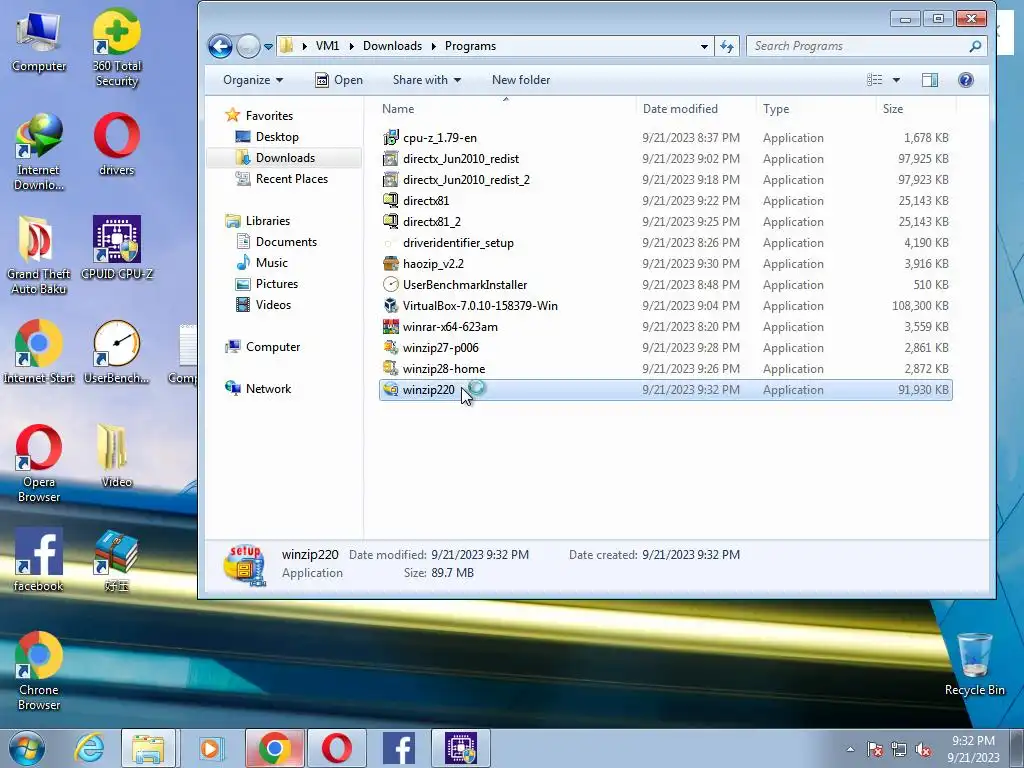Open the Videos library
Image resolution: width=1024 pixels, height=768 pixels.
[263, 305]
